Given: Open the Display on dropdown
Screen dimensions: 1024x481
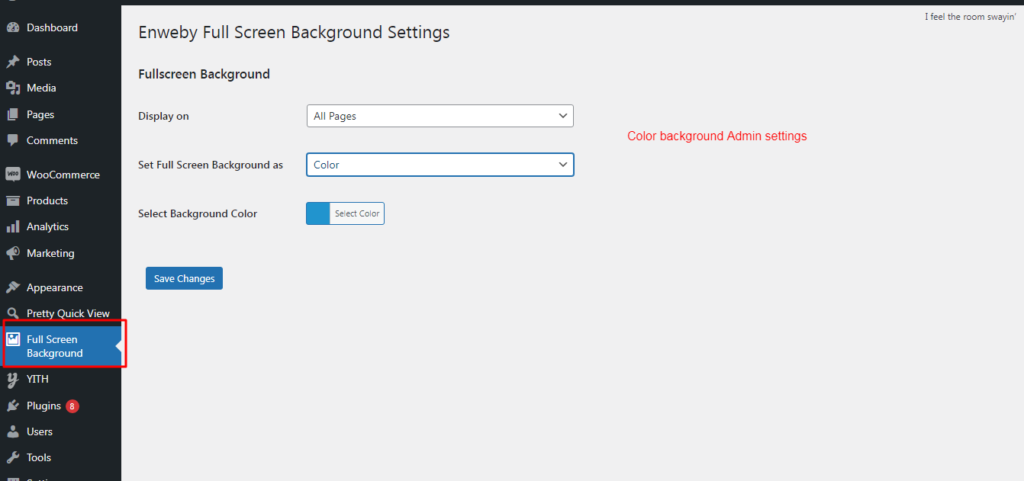Looking at the screenshot, I should [440, 116].
